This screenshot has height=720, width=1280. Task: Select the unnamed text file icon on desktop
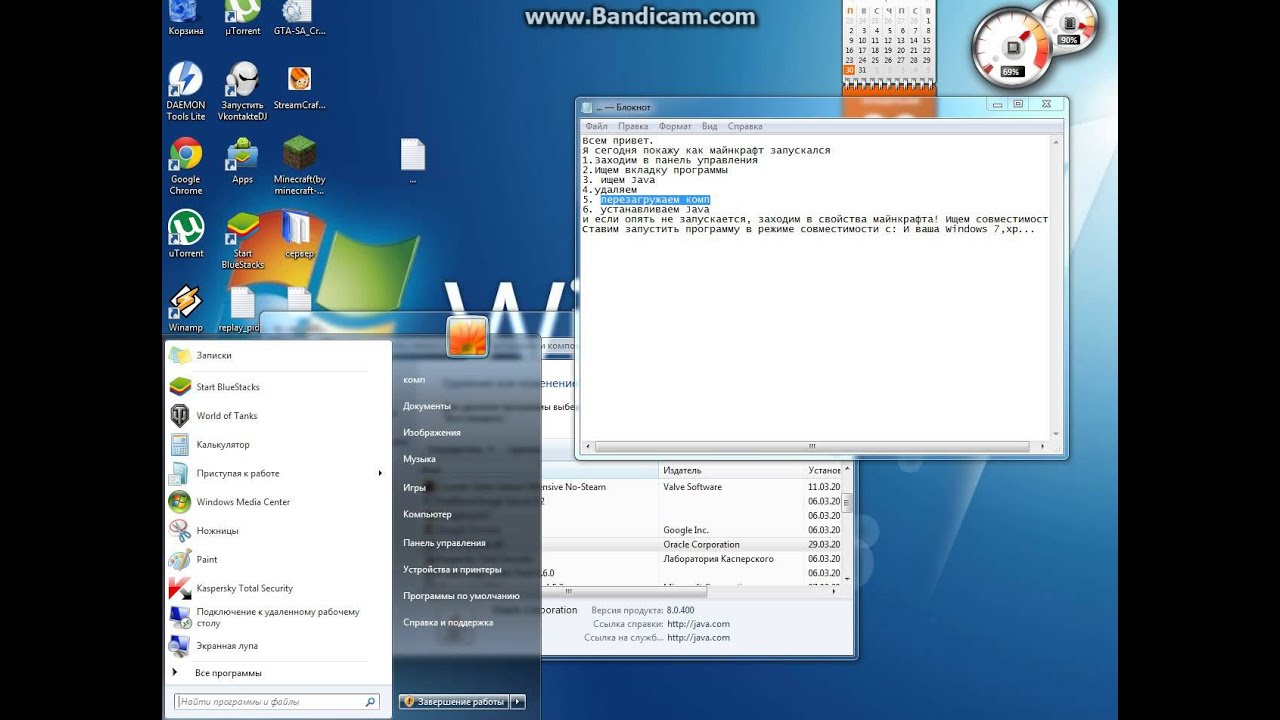412,161
